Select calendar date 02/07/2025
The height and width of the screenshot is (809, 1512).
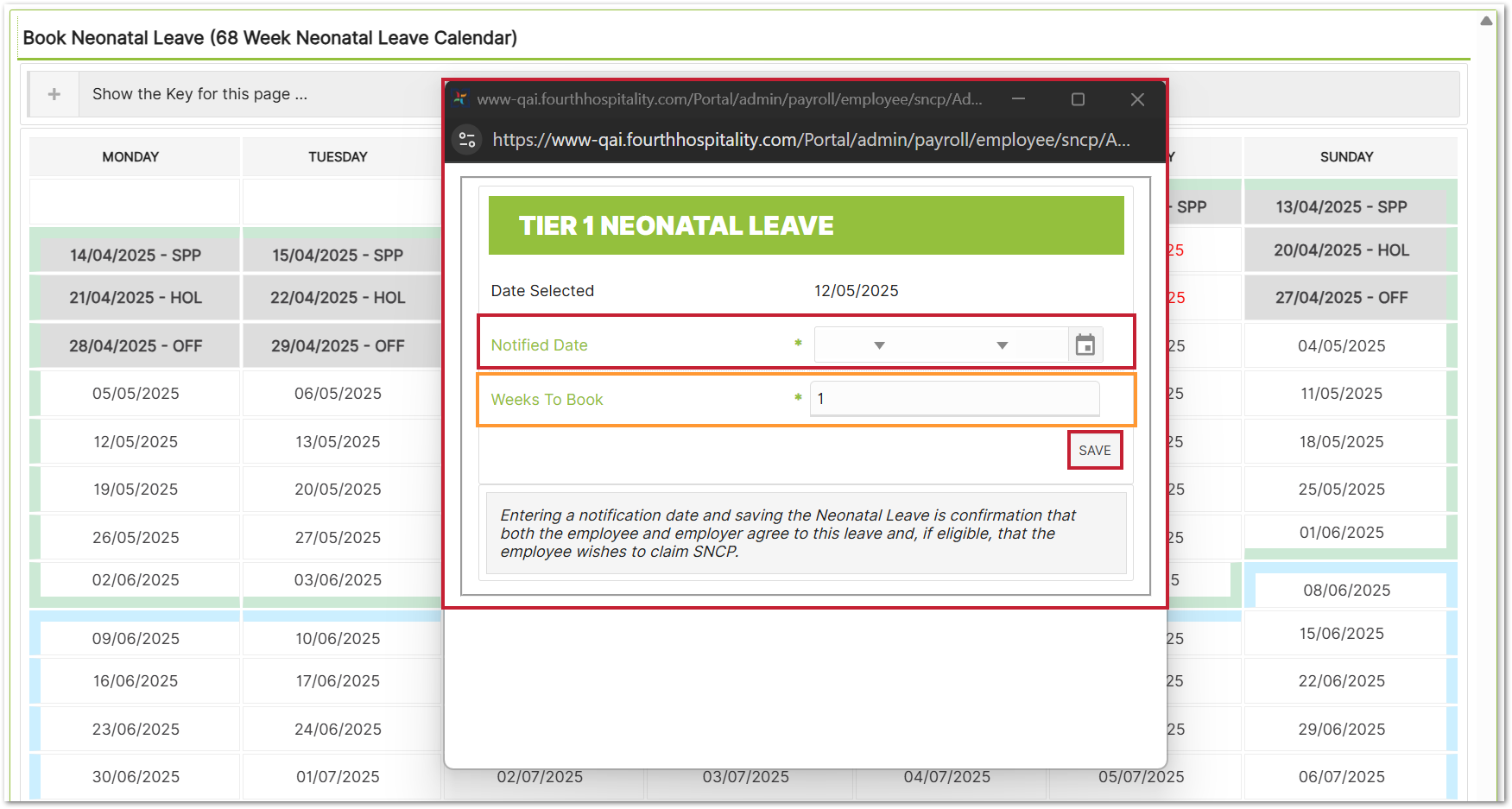(x=540, y=777)
